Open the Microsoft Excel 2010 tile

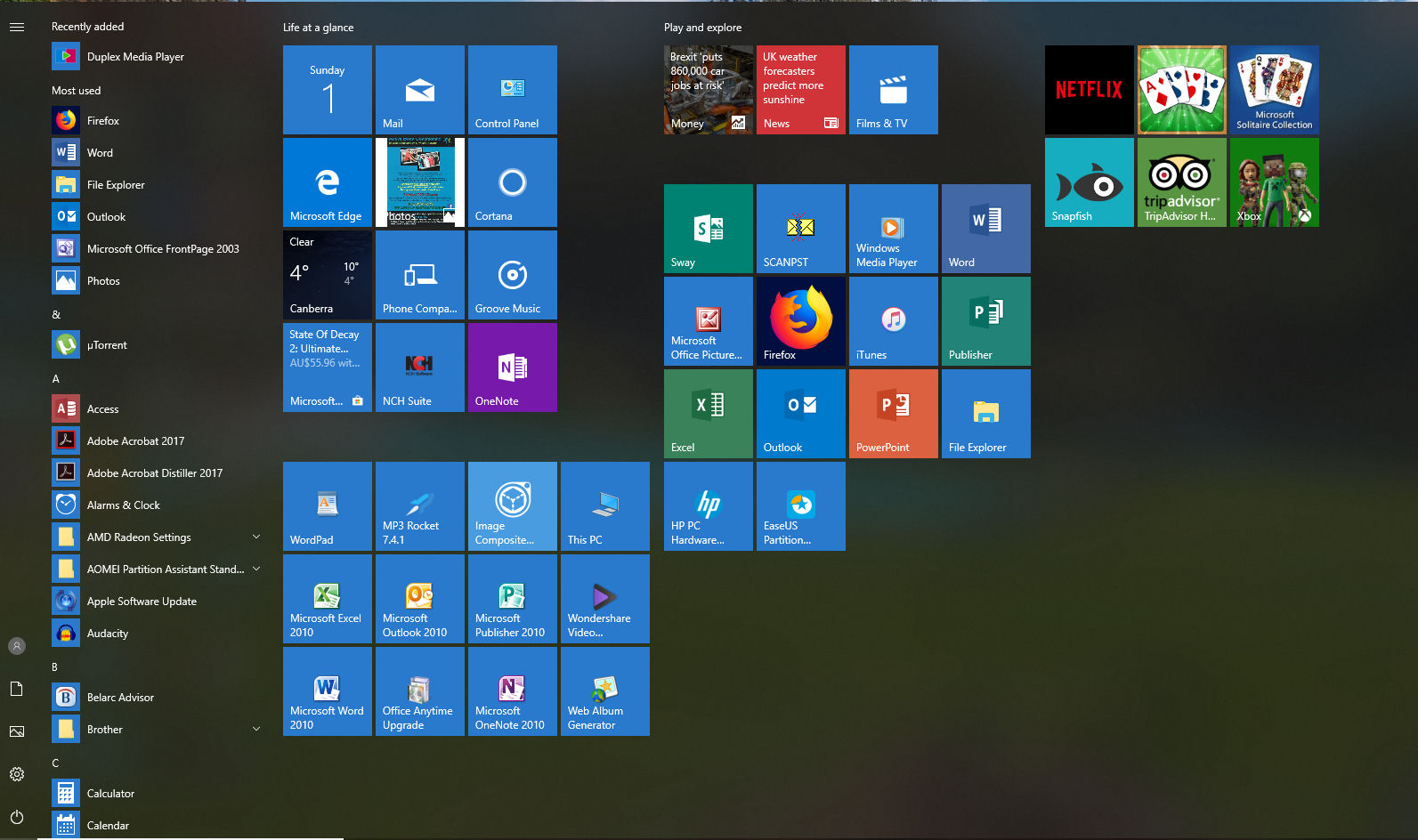327,599
